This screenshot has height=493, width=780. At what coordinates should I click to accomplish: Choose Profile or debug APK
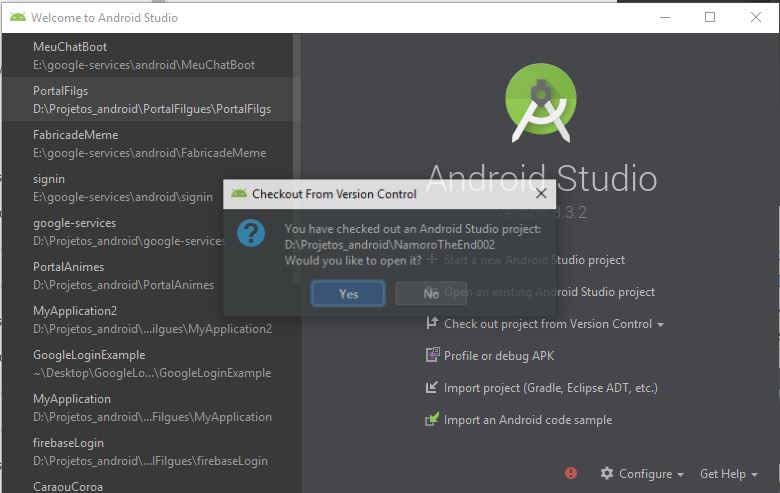click(499, 356)
